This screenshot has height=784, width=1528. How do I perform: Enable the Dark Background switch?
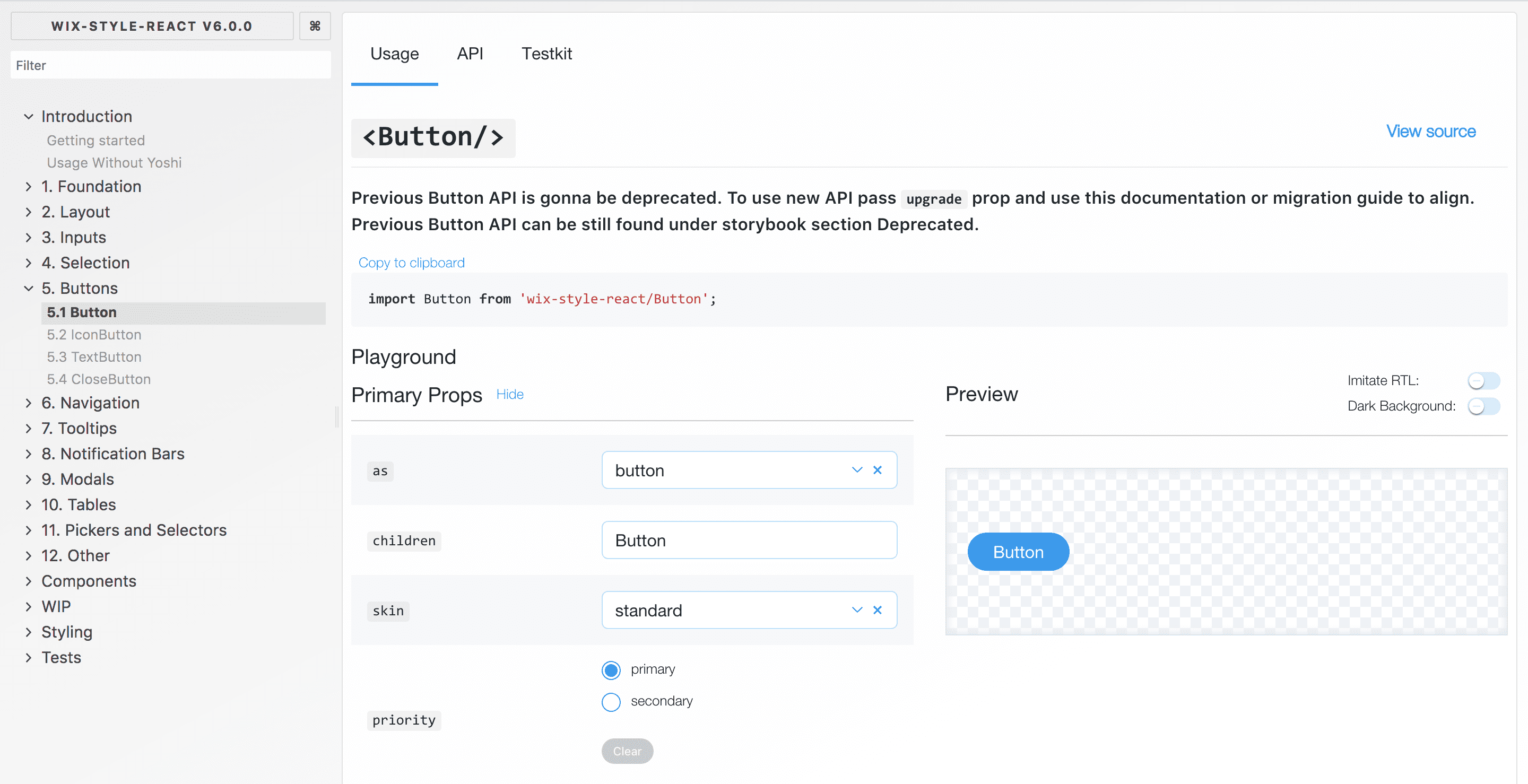(1483, 406)
